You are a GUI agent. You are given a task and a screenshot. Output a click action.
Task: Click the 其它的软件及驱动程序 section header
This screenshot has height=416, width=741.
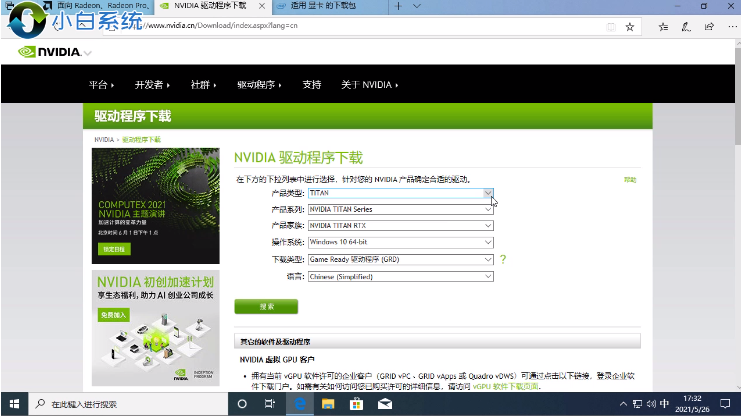pyautogui.click(x=437, y=341)
